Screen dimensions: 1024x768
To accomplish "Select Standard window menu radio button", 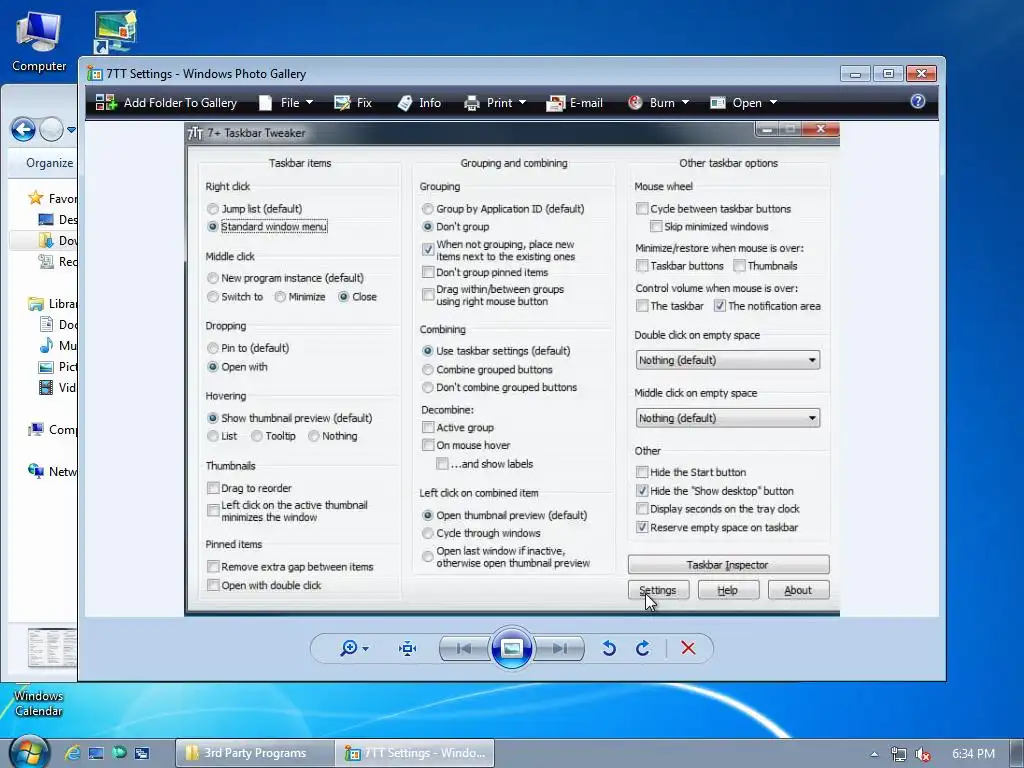I will (213, 227).
